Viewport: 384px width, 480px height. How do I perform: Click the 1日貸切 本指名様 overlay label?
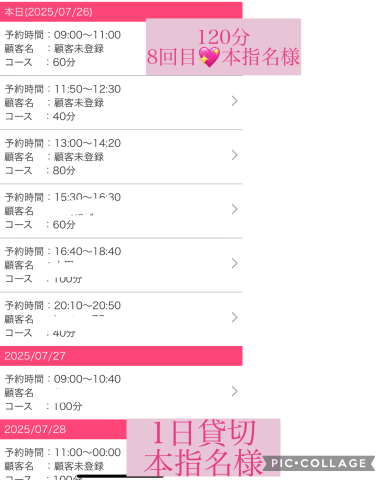[x=203, y=447]
